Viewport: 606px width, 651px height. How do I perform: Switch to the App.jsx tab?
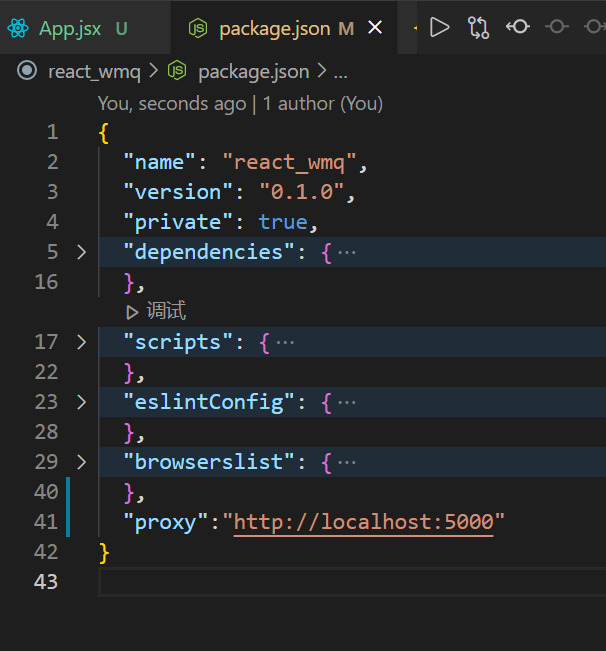(72, 29)
